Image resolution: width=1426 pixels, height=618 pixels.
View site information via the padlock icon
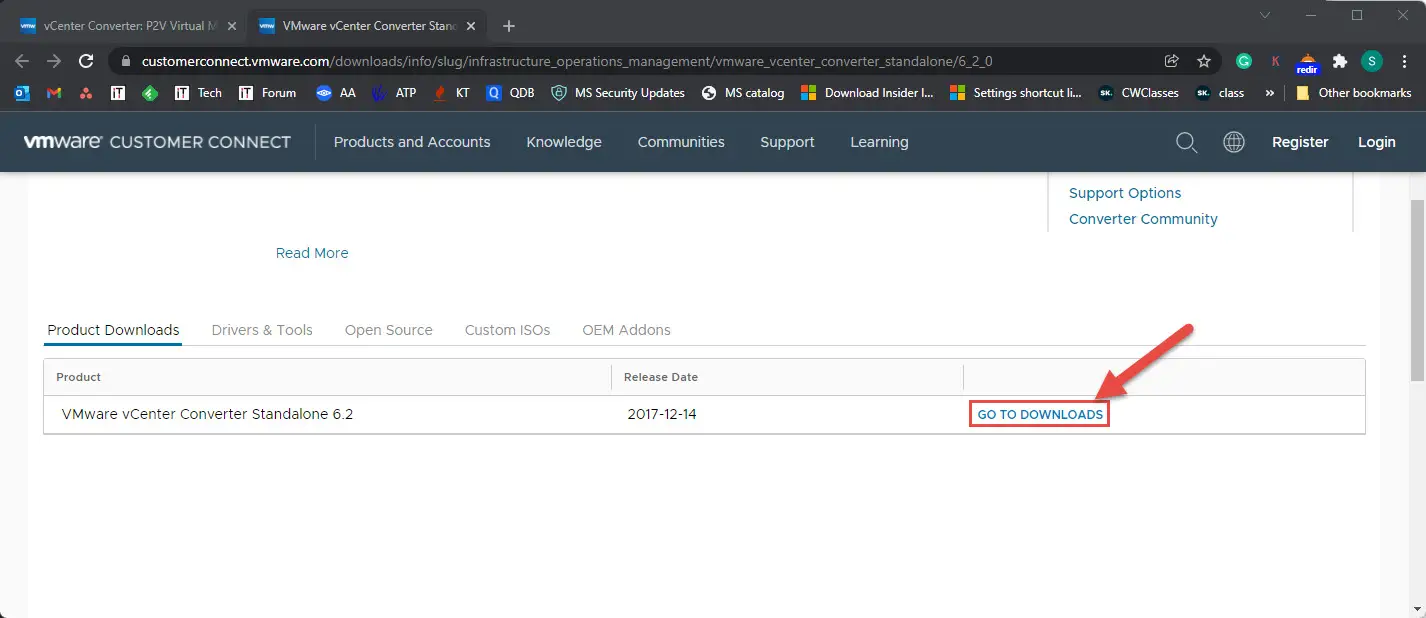coord(124,61)
